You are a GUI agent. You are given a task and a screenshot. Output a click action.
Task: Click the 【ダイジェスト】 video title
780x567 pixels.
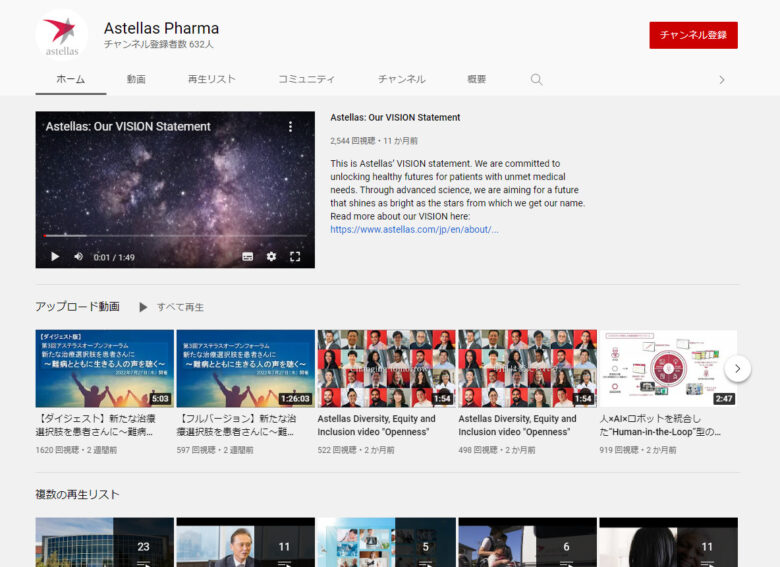[x=96, y=425]
